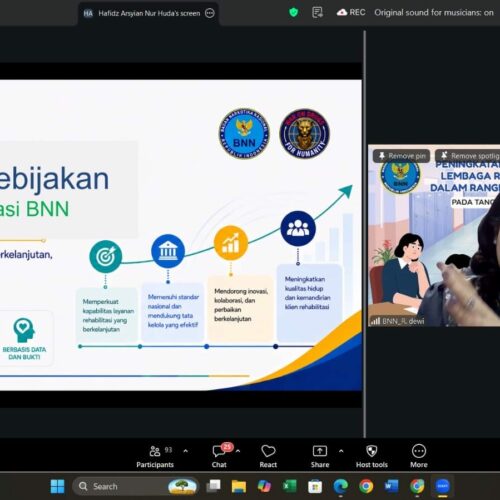Click the 93 participant count
Screen dimensions: 500x500
(x=168, y=450)
